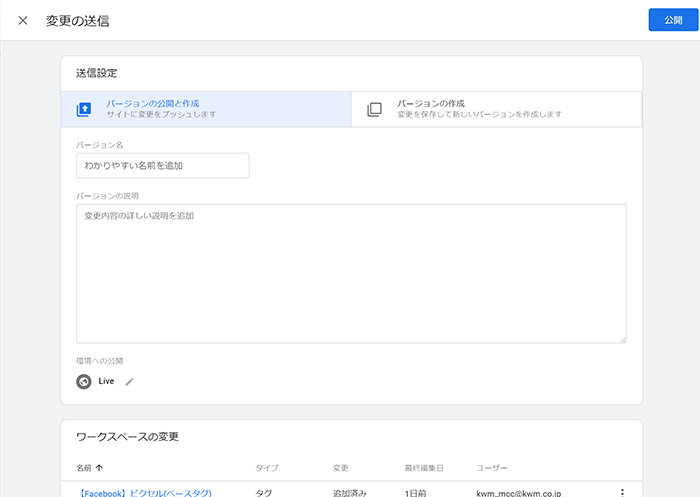
Task: Close the 変更の送信 dialog with X
Action: [23, 21]
